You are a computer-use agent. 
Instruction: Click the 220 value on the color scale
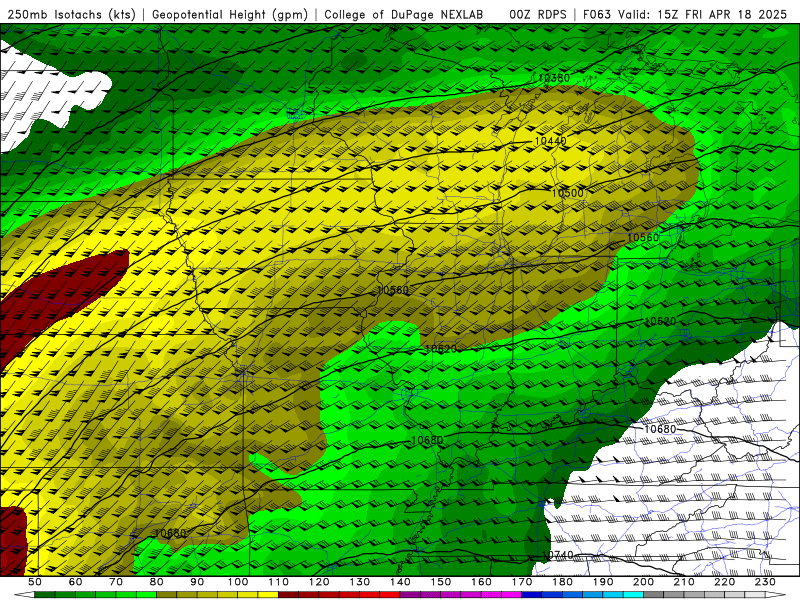(x=725, y=582)
